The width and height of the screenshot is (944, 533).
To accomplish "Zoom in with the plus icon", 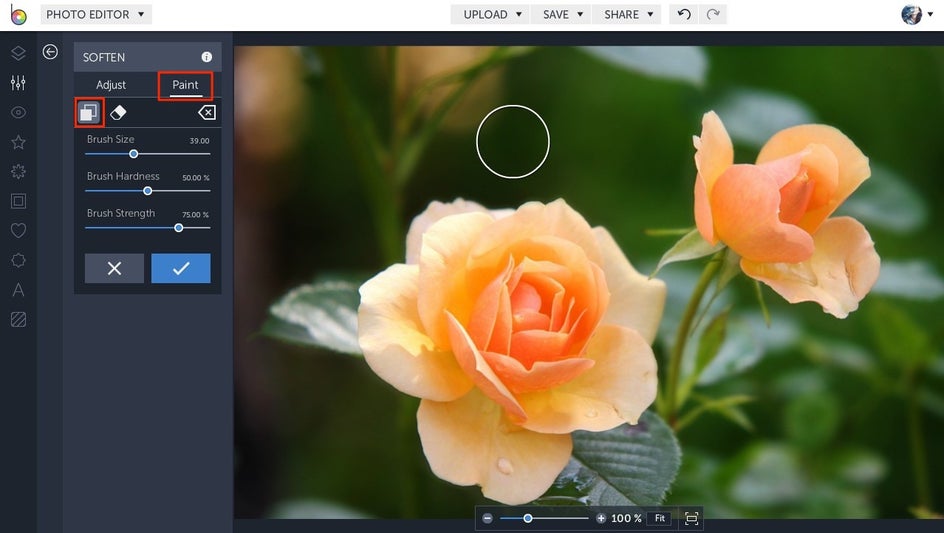I will (601, 519).
